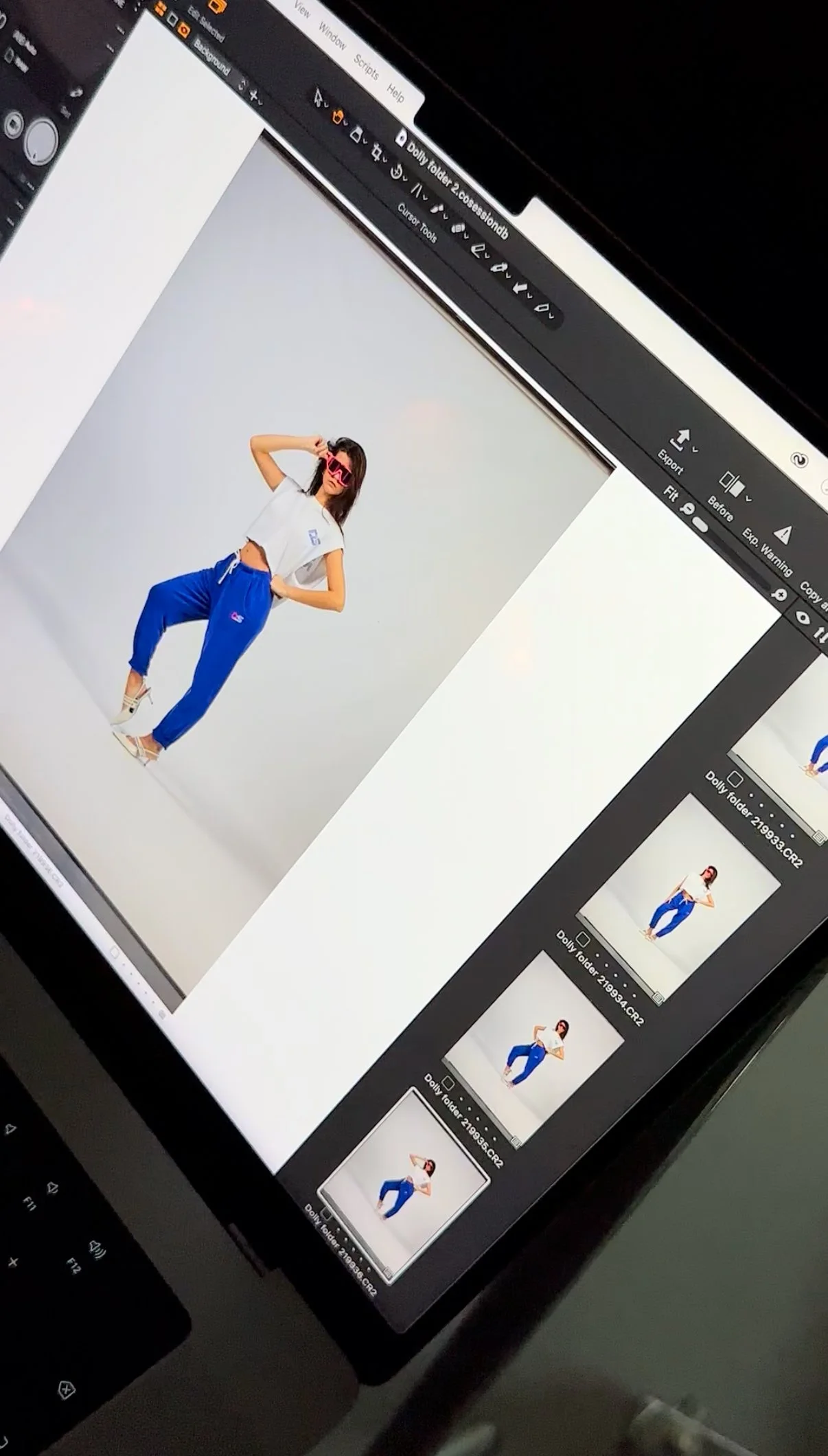
Task: Click the Copy and apply label
Action: point(814,597)
